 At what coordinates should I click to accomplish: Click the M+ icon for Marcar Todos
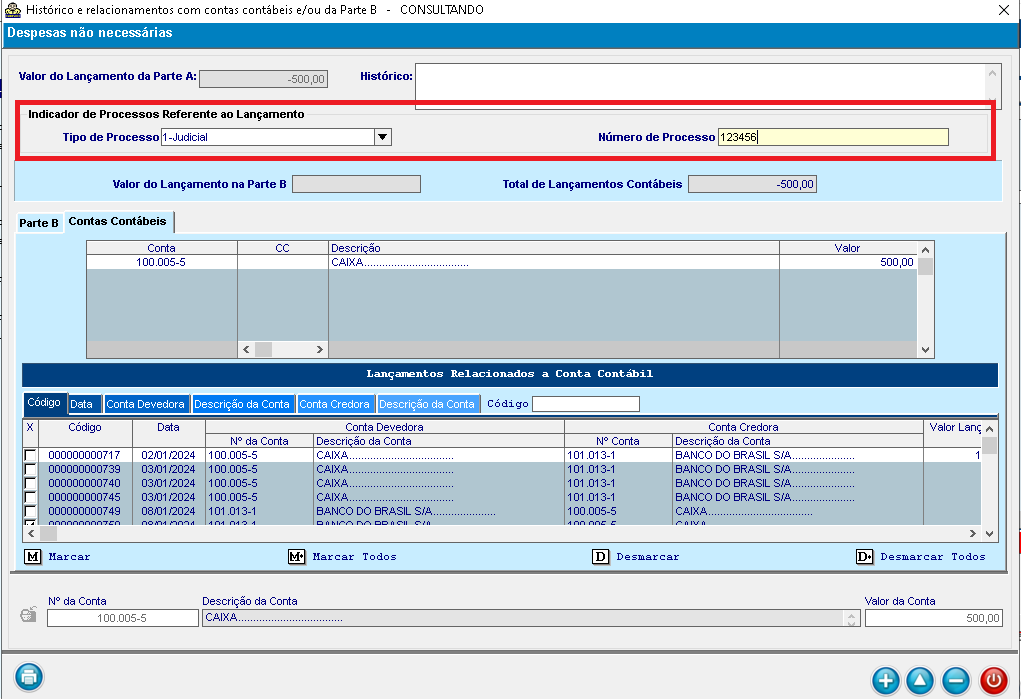coord(296,556)
